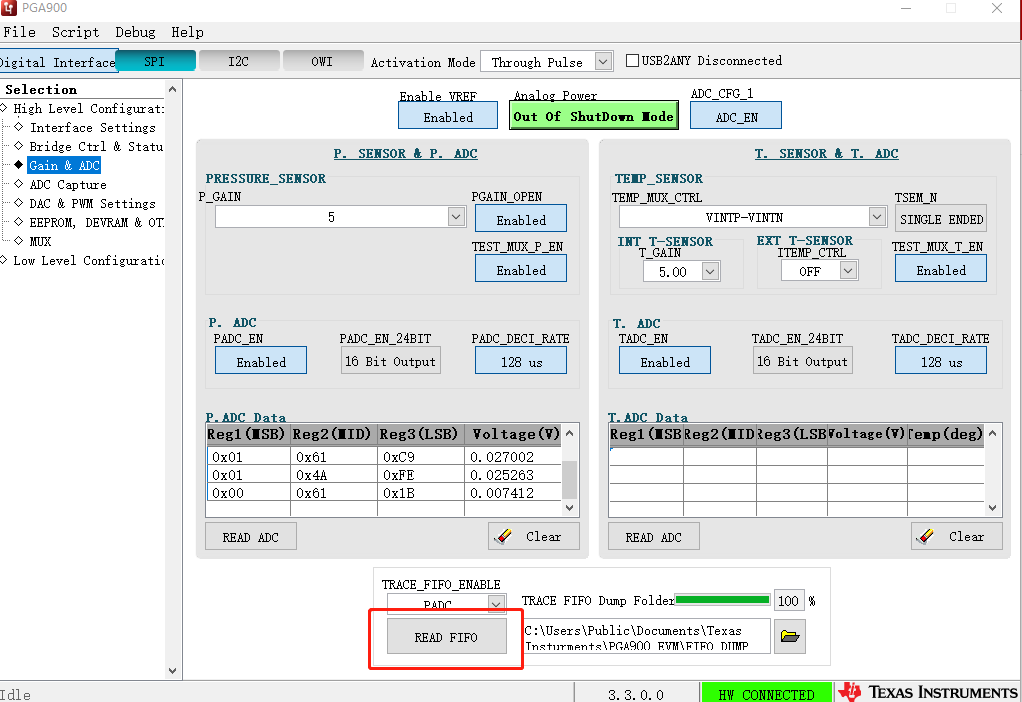Click the T. ADC Data scroll down arrow
Viewport: 1022px width, 702px height.
(x=992, y=507)
